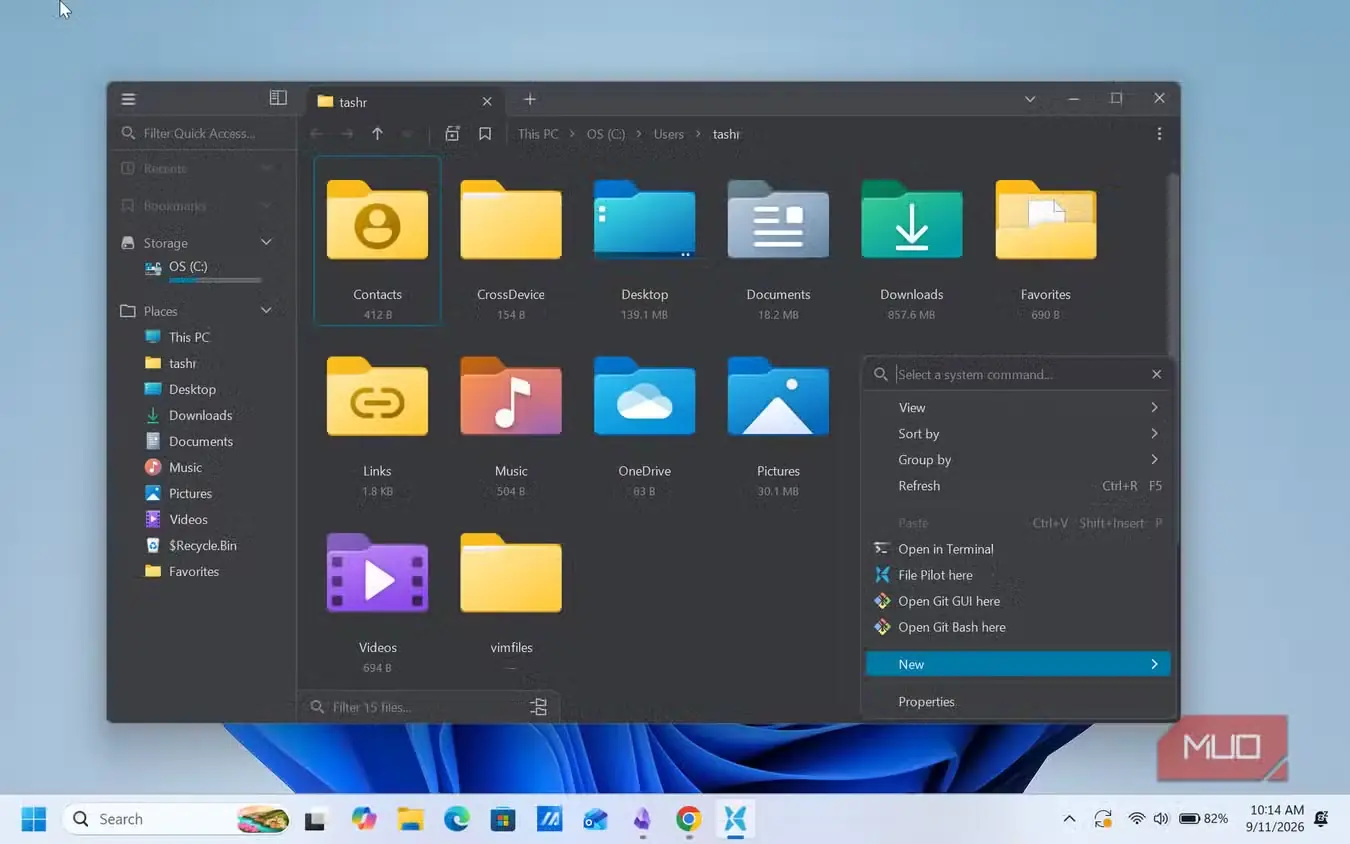Select the Pictures folder icon in grid
This screenshot has width=1350, height=844.
(778, 397)
